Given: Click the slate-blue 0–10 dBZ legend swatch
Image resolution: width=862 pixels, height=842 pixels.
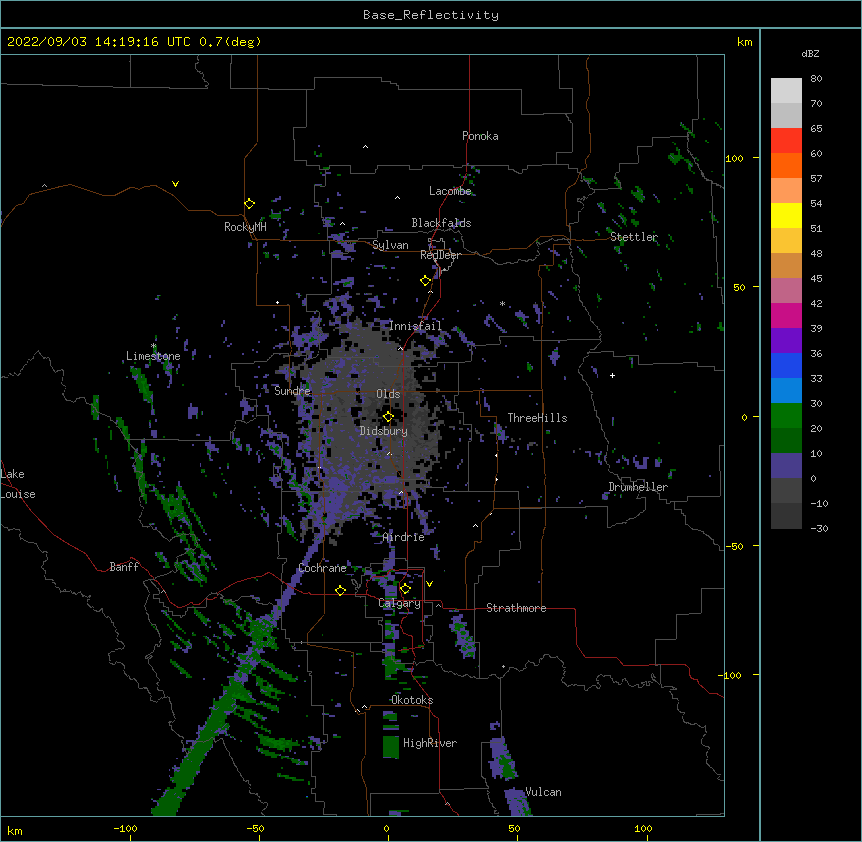Looking at the screenshot, I should [x=786, y=466].
